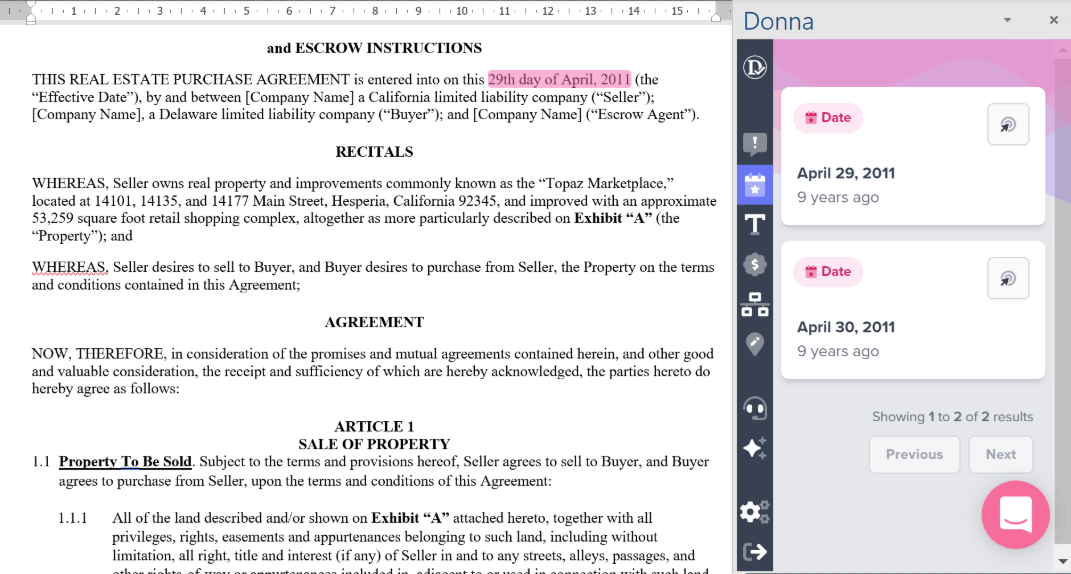Click the 'and ESCROW INSTRUCTIONS' title

(374, 48)
